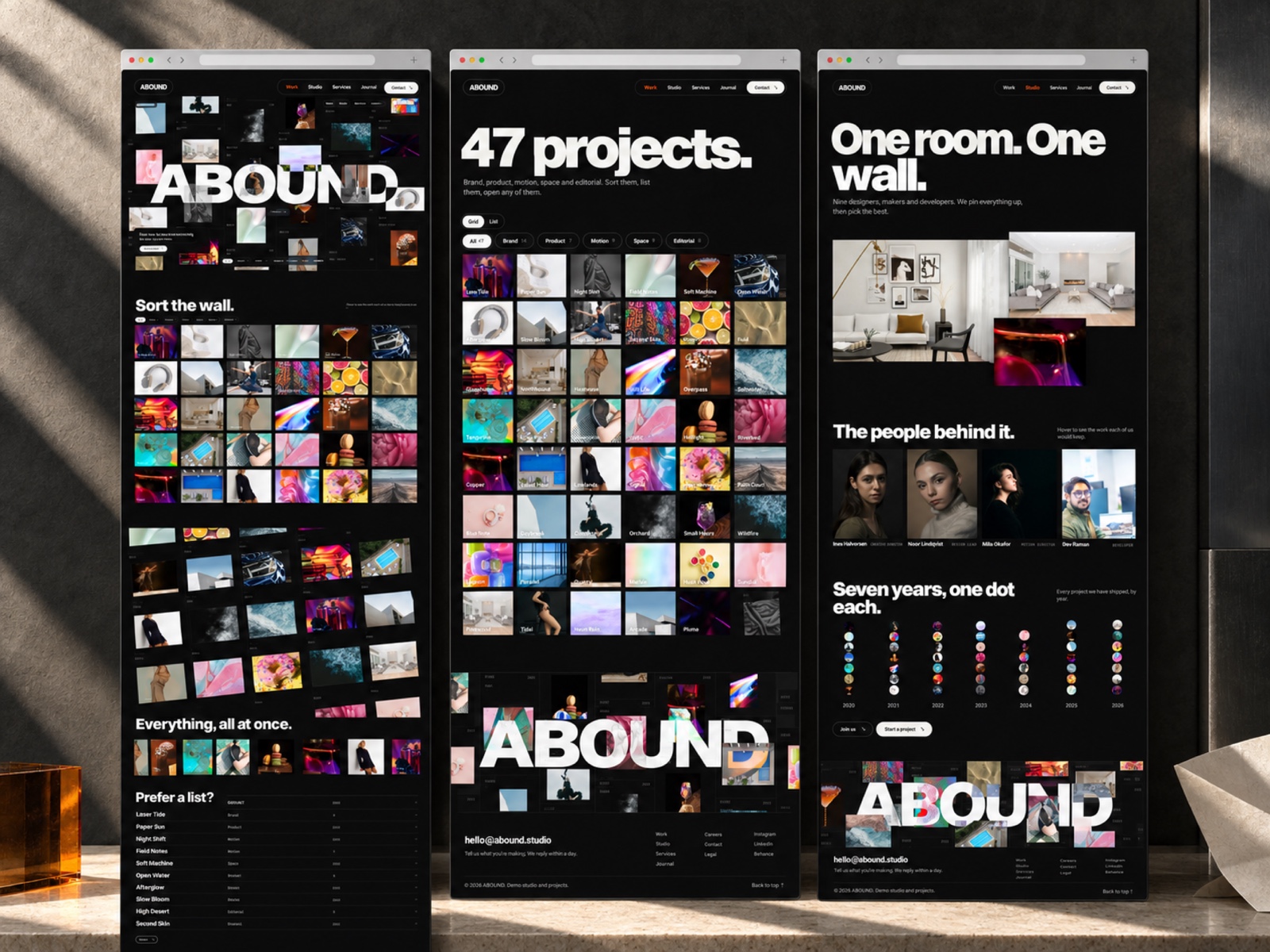
Task: Open Dev Raman portrait in right window
Action: [1099, 495]
